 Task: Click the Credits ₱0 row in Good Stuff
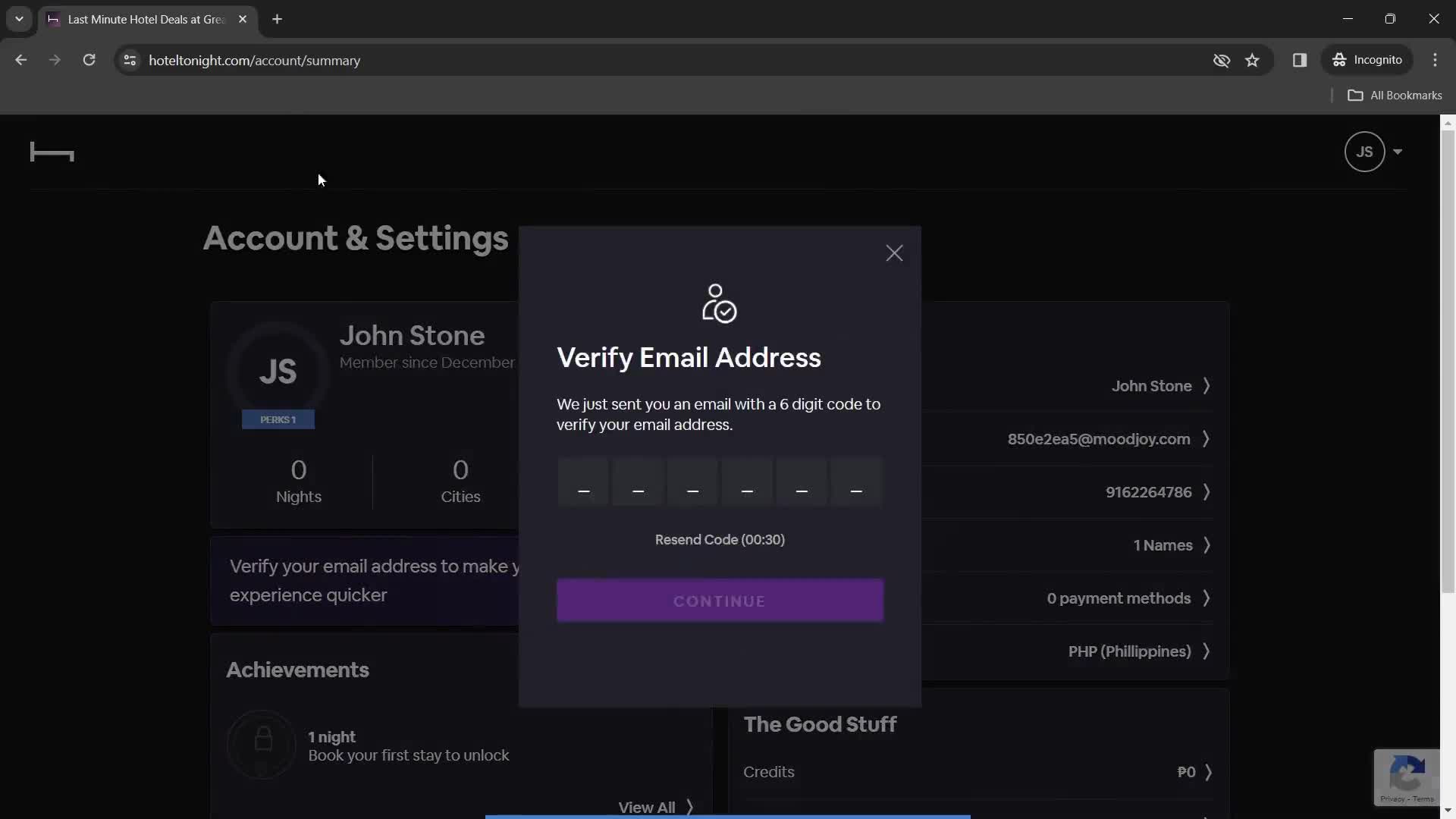tap(979, 771)
